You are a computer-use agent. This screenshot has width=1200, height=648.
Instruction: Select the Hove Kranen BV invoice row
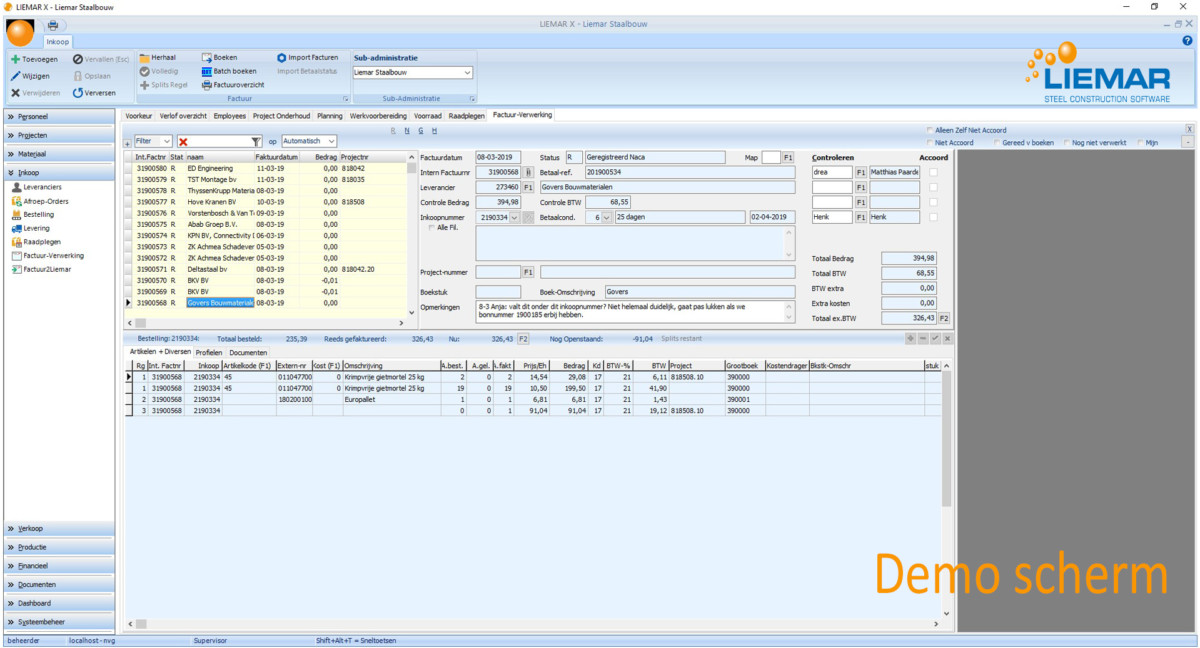pyautogui.click(x=265, y=201)
